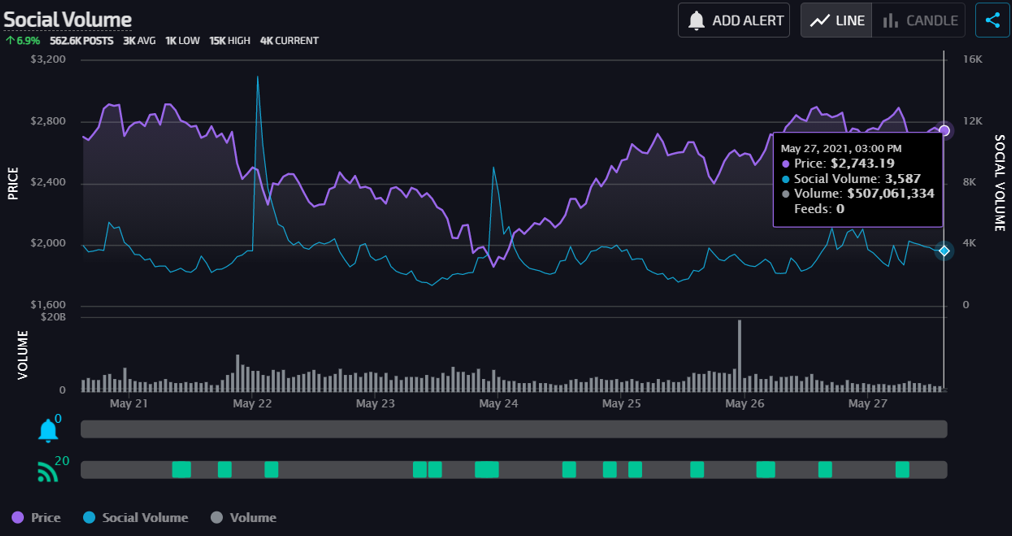Click the share icon

point(992,20)
